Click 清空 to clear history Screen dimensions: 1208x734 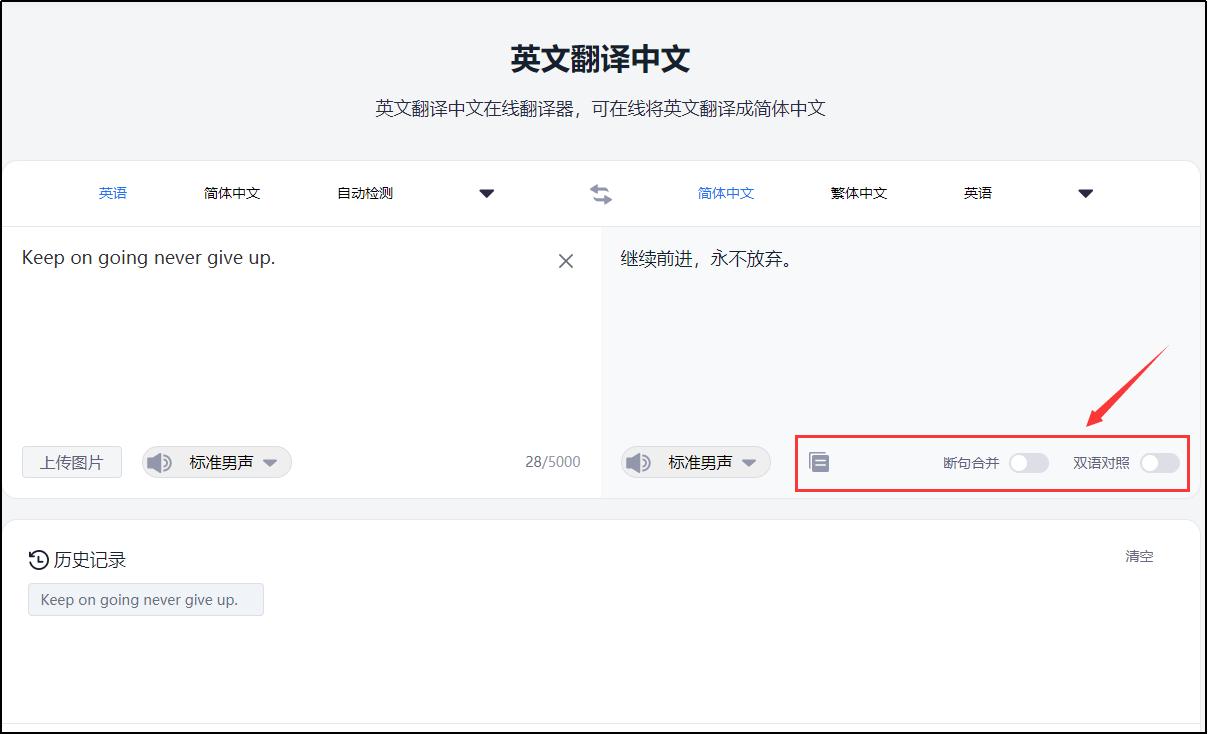click(x=1139, y=558)
